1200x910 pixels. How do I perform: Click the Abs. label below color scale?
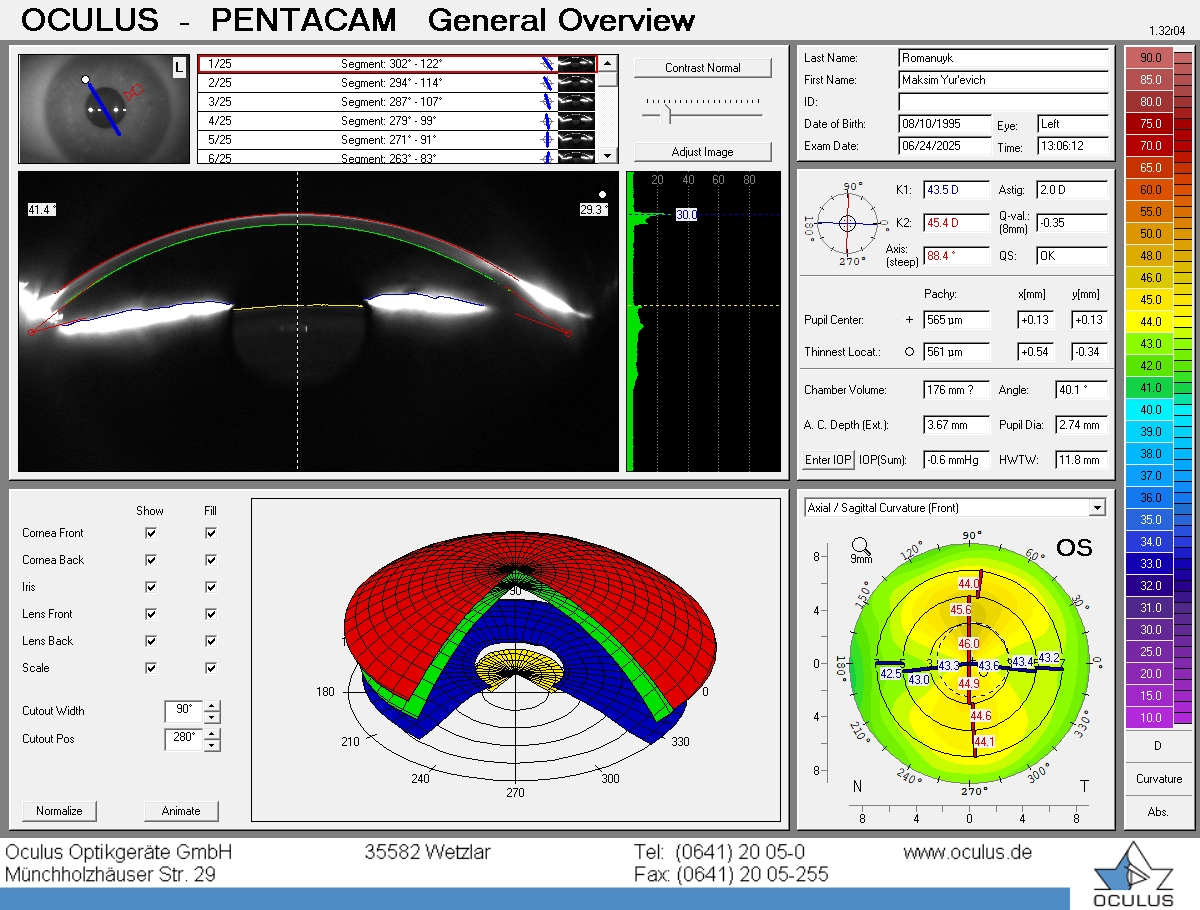(1159, 812)
